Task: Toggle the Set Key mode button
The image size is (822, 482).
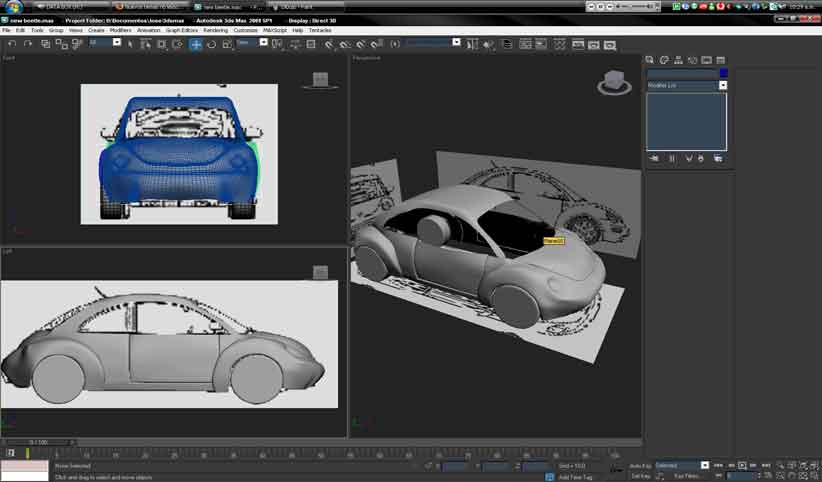Action: 640,476
